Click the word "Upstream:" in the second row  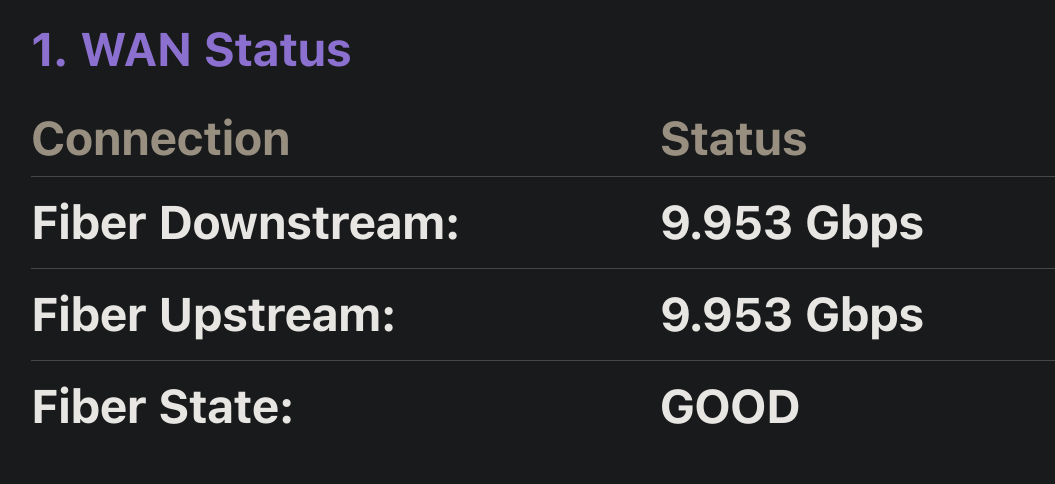tap(277, 315)
